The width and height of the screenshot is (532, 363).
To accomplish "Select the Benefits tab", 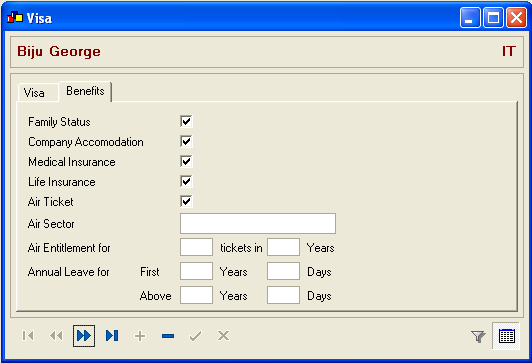I will point(85,91).
